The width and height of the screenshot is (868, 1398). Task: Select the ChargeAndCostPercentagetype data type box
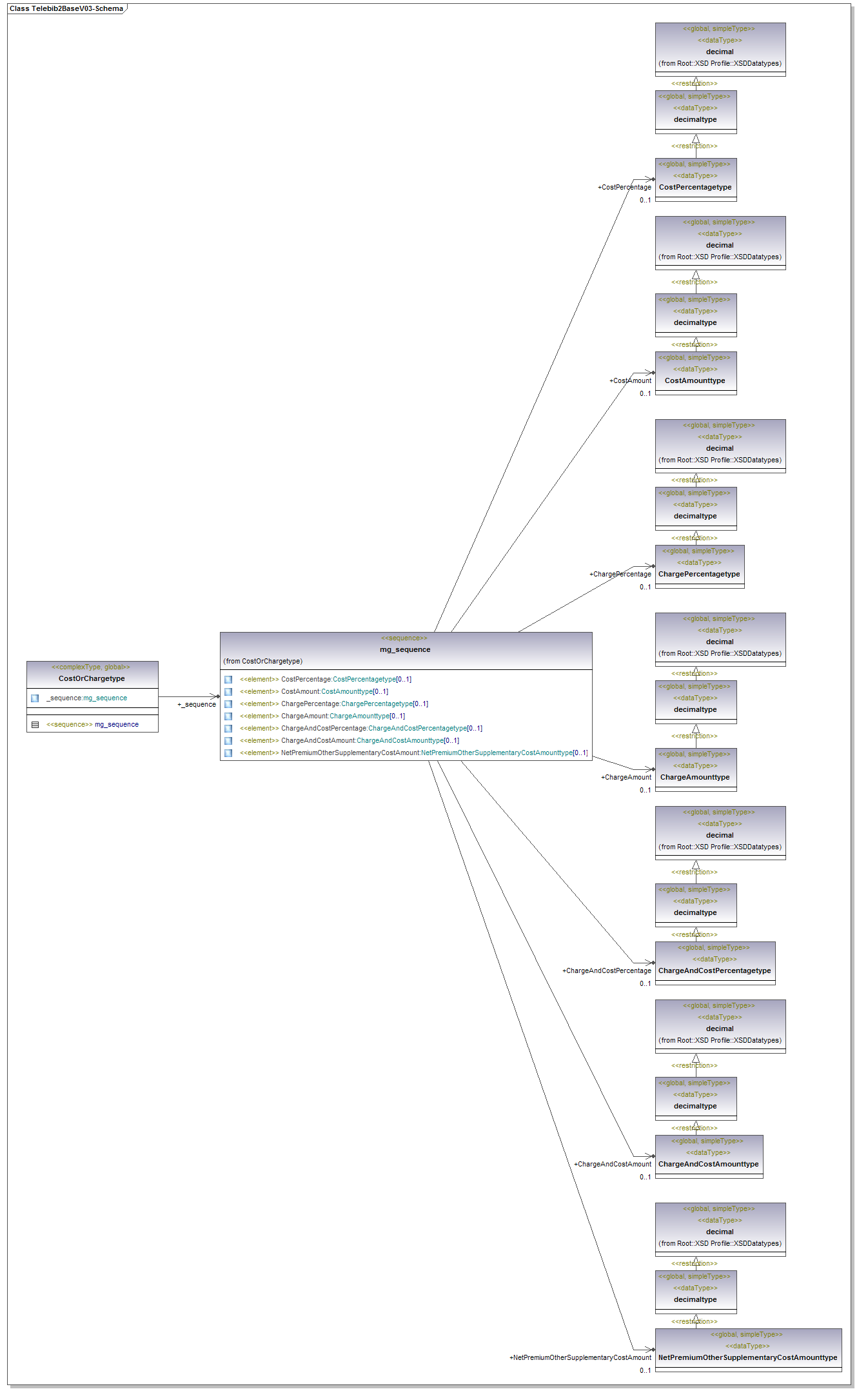click(715, 970)
